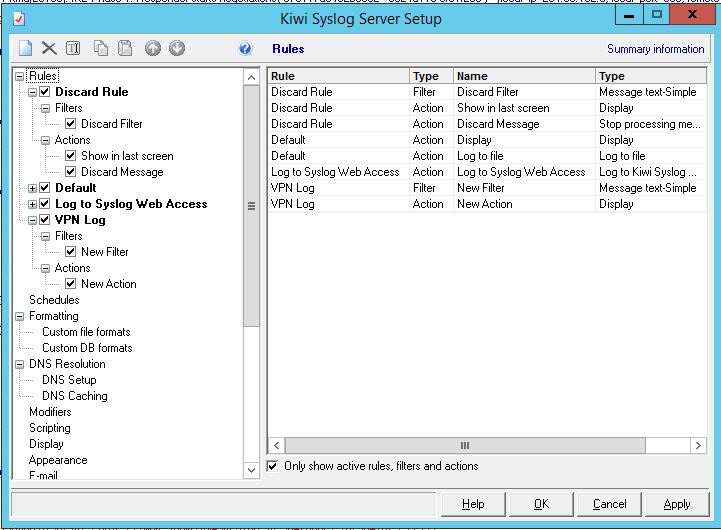
Task: Toggle the New Filter checkbox
Action: (70, 252)
